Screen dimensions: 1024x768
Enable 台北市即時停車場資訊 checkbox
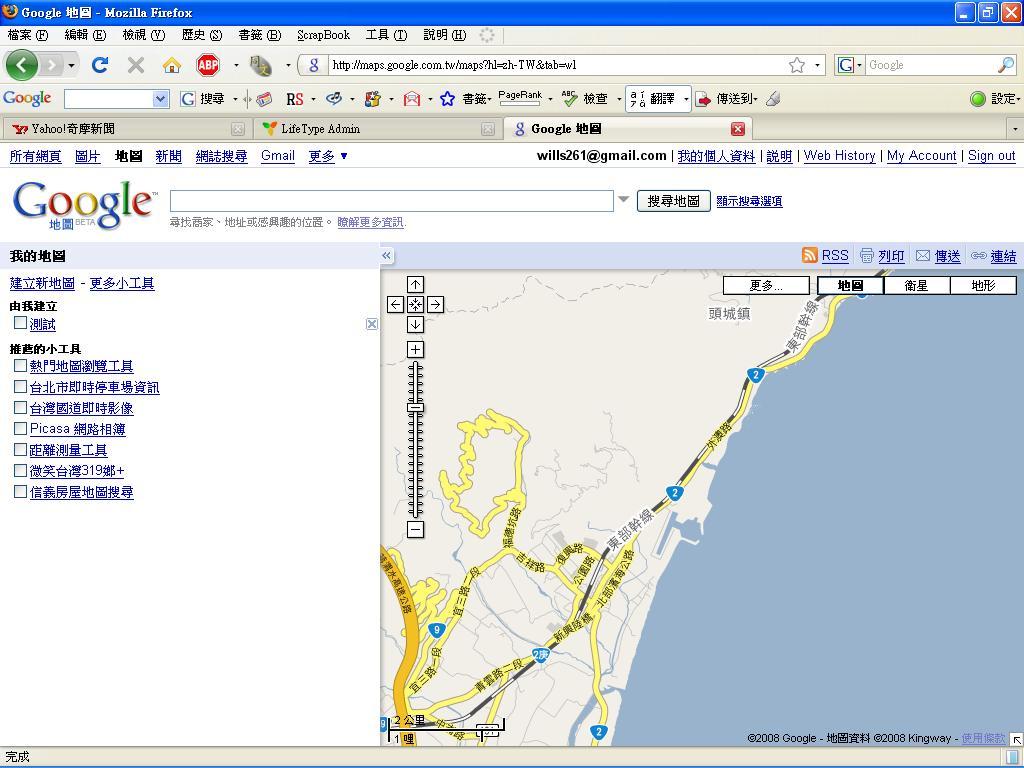point(20,387)
